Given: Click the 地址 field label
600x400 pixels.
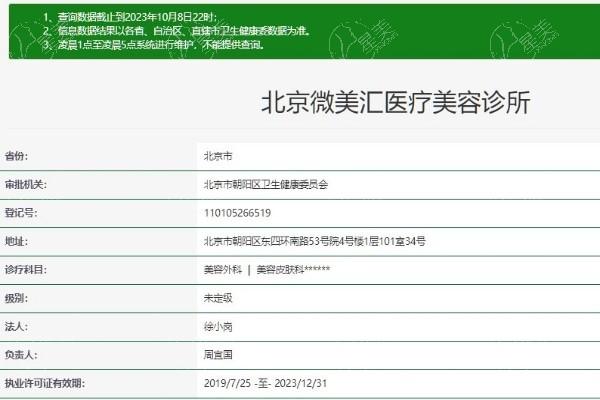Looking at the screenshot, I should (17, 241).
